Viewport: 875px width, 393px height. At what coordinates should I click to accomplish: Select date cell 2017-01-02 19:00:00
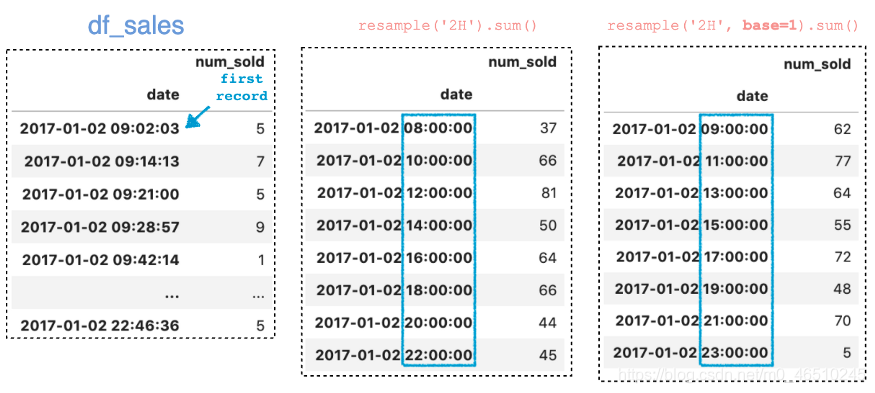click(692, 289)
